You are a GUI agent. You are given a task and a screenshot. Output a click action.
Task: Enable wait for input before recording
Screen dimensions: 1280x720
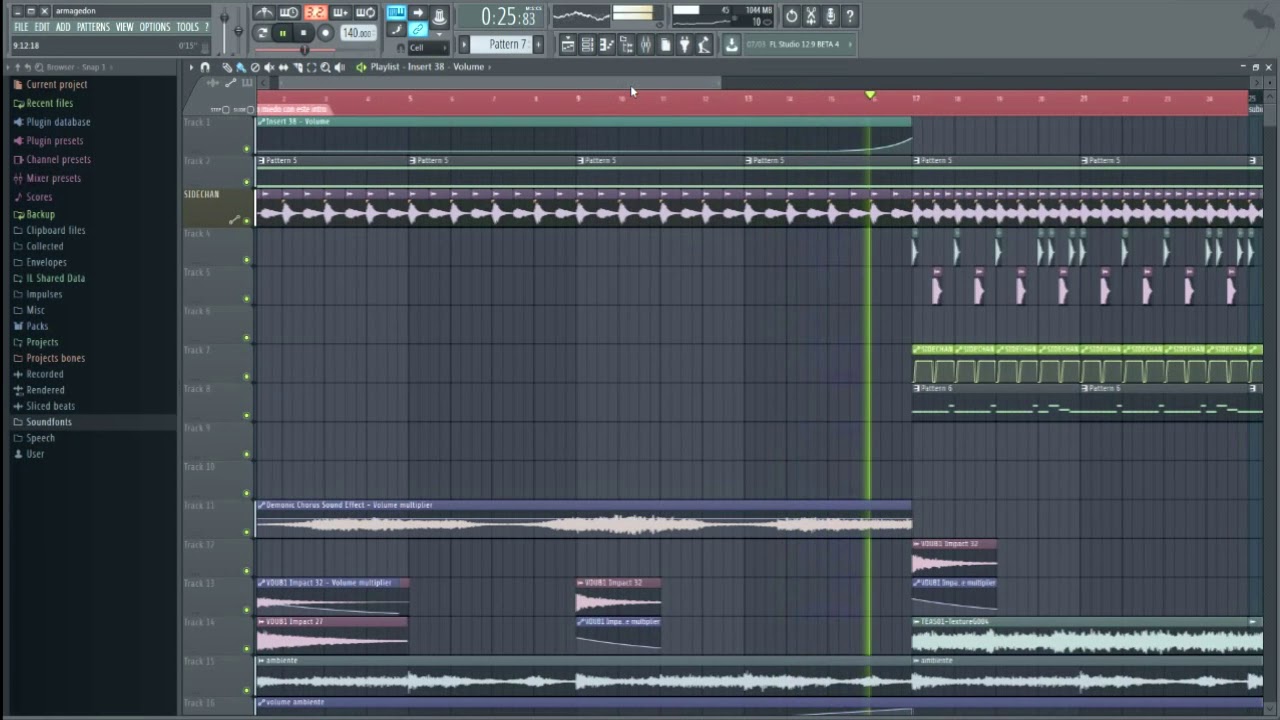click(x=289, y=13)
